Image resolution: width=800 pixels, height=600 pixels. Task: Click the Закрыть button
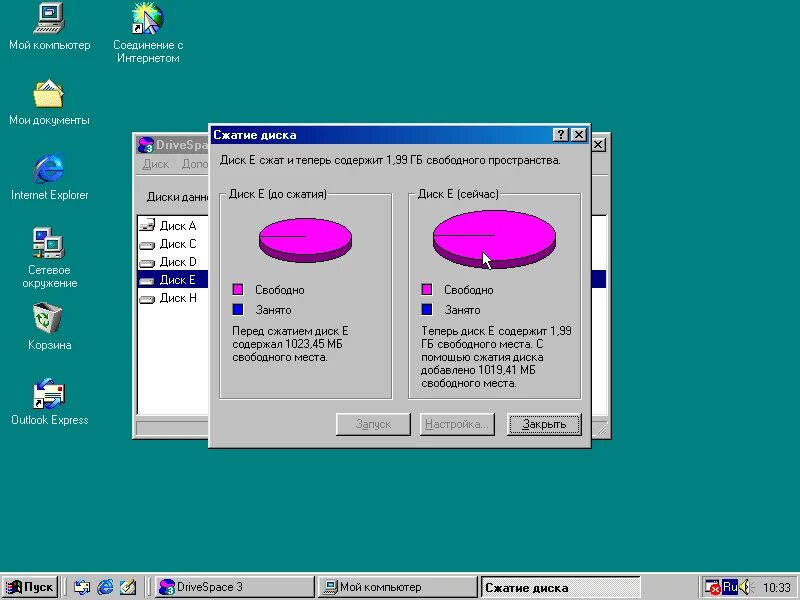544,424
